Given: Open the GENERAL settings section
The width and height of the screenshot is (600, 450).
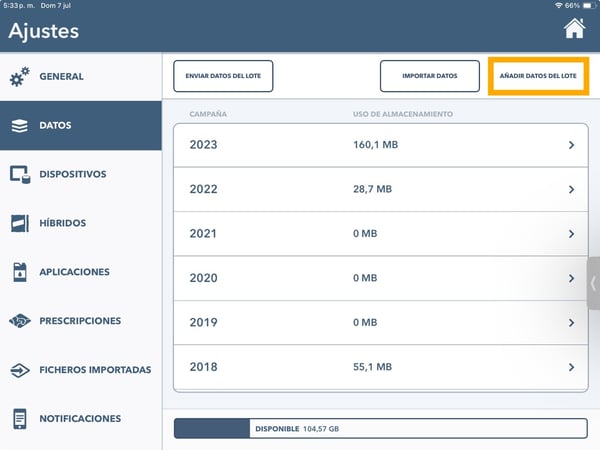Looking at the screenshot, I should click(81, 77).
